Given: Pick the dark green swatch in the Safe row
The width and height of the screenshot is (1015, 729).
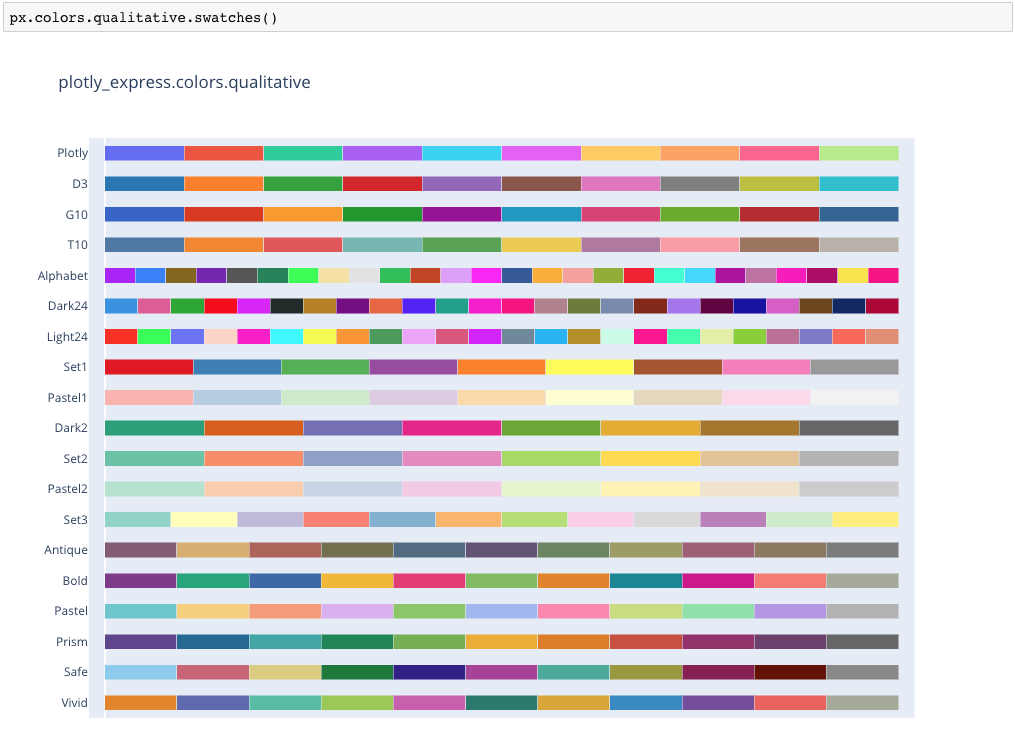Looking at the screenshot, I should point(357,673).
